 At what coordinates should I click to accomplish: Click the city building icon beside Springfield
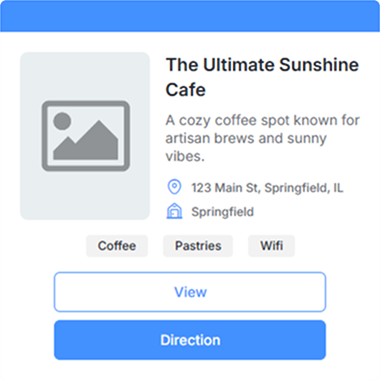174,211
